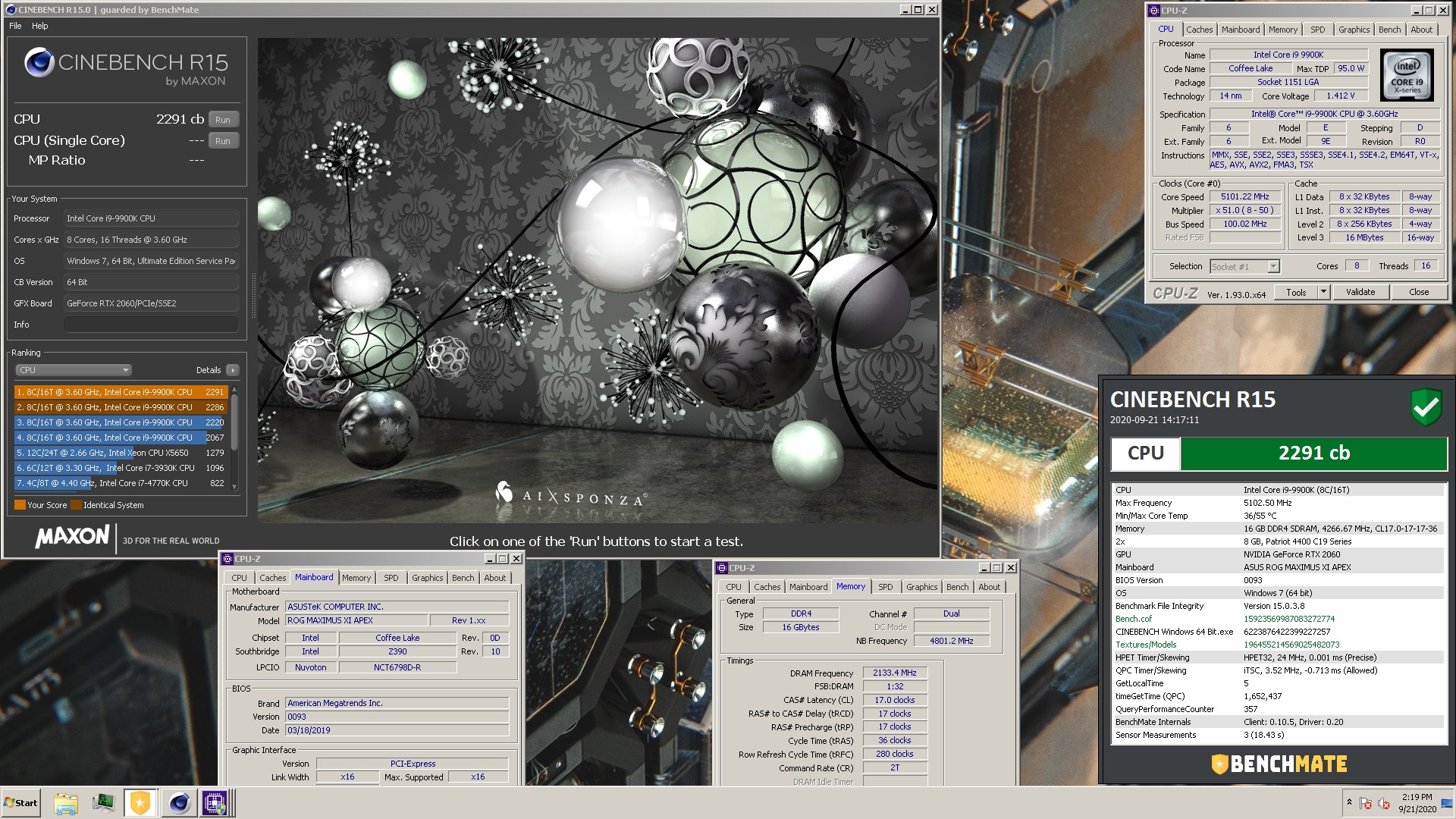Select the i7-3930K ranking entry
Viewport: 1456px width, 819px height.
(121, 468)
